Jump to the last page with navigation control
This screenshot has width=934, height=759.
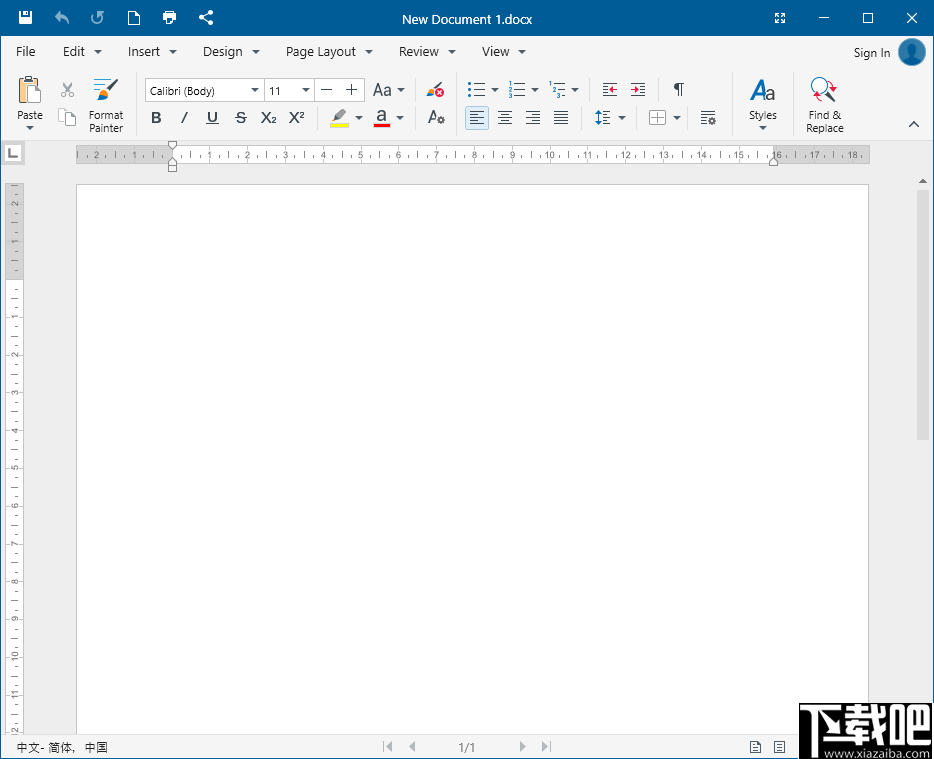click(545, 746)
